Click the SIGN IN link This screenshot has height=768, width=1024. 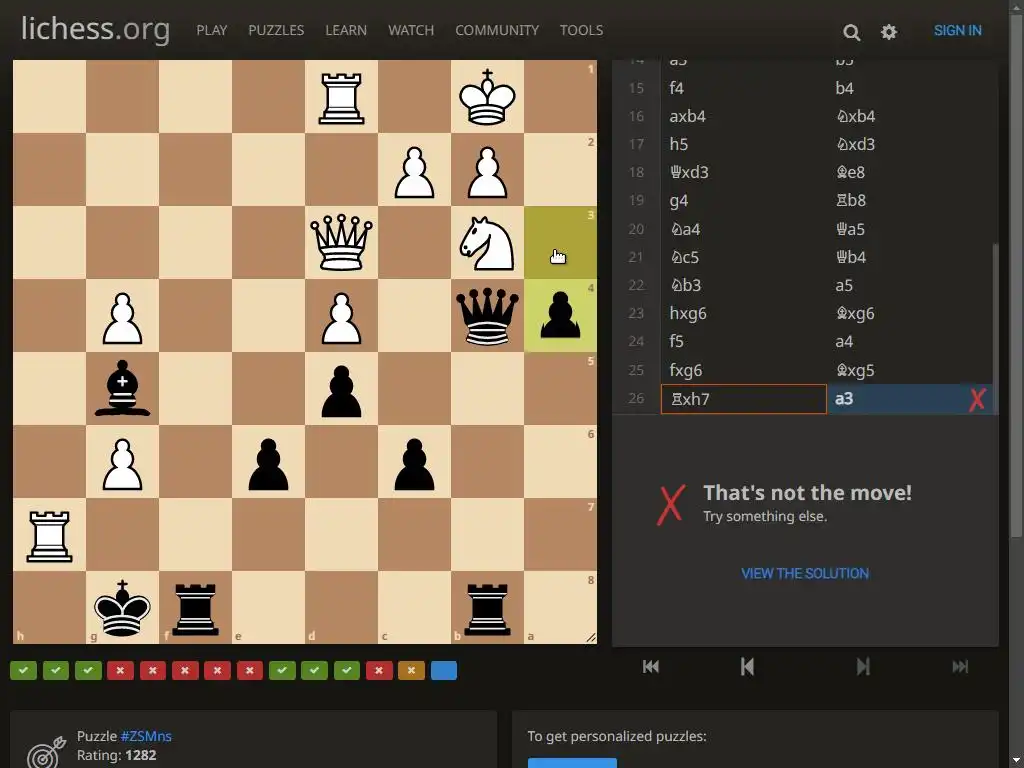click(x=957, y=31)
